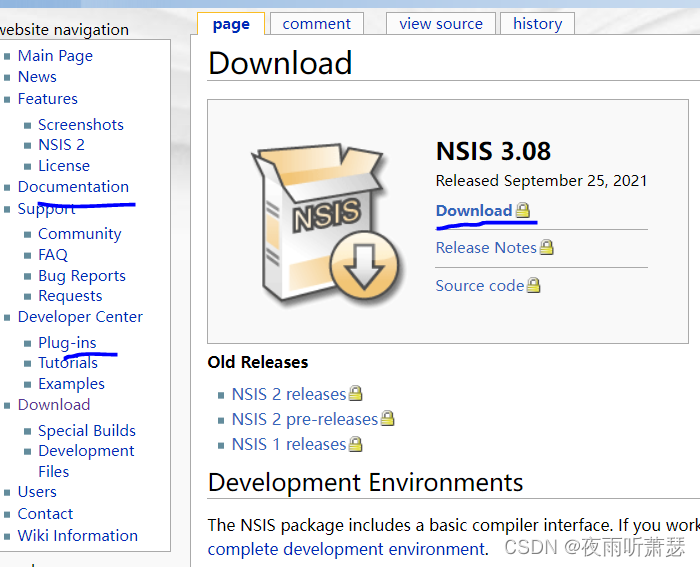Open FAQ page
700x567 pixels.
pos(53,254)
